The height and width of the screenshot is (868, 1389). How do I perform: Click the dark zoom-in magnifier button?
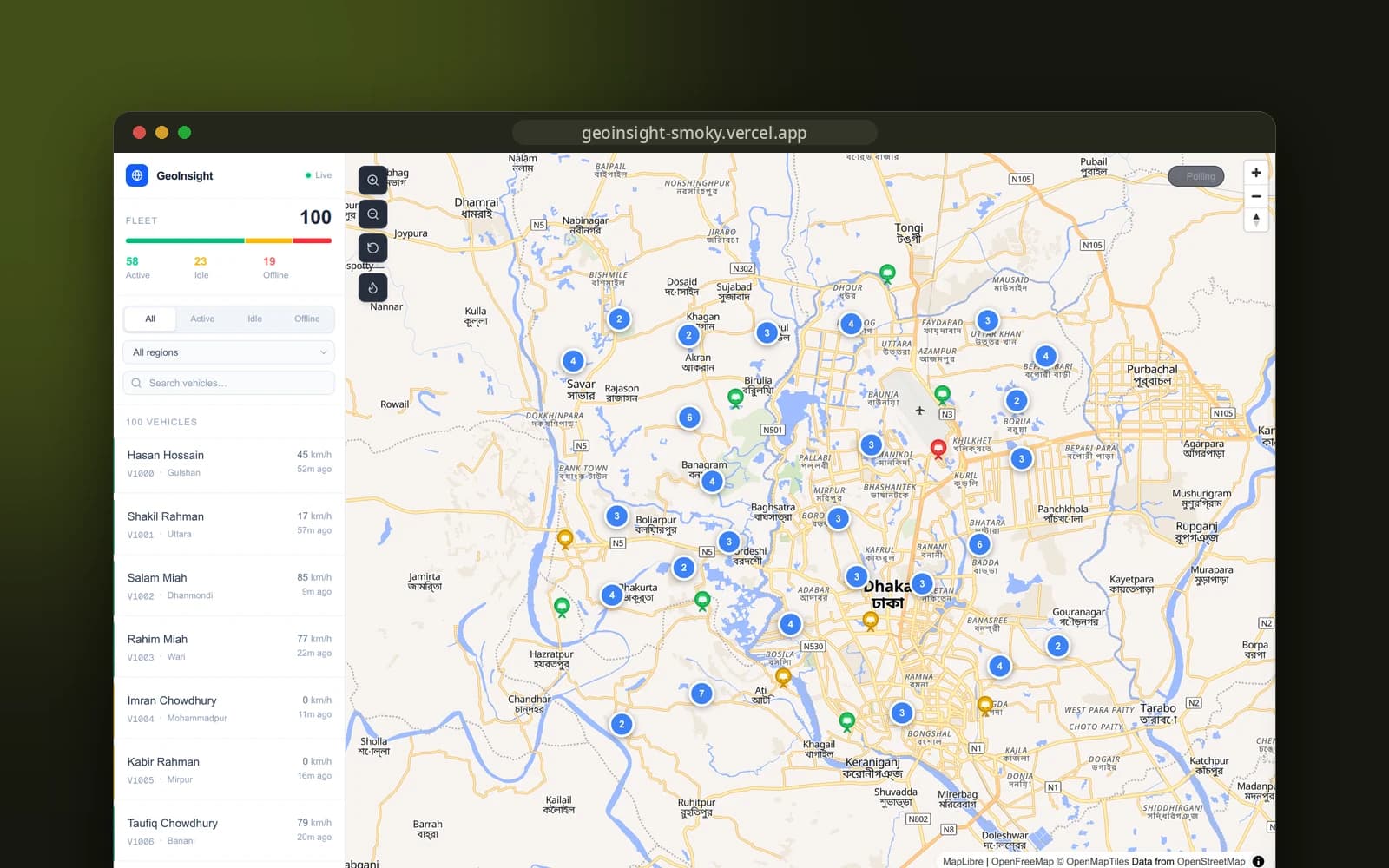coord(372,180)
